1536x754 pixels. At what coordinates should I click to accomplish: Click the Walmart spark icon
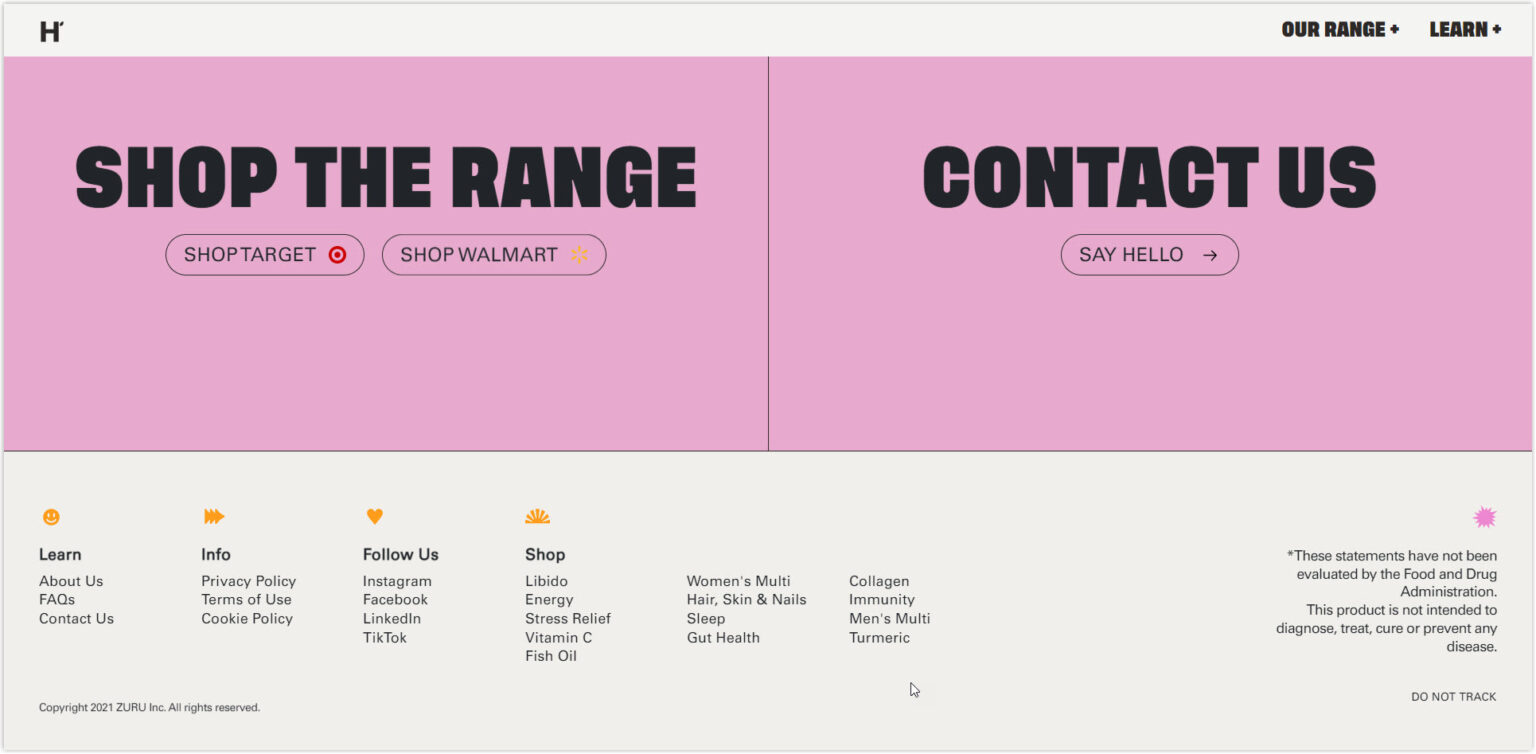pos(579,254)
